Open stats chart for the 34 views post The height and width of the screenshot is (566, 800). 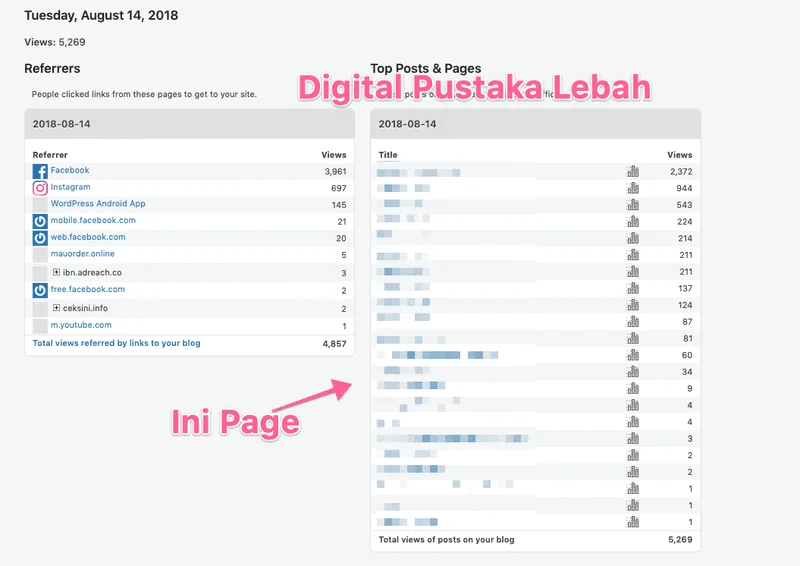[x=633, y=372]
